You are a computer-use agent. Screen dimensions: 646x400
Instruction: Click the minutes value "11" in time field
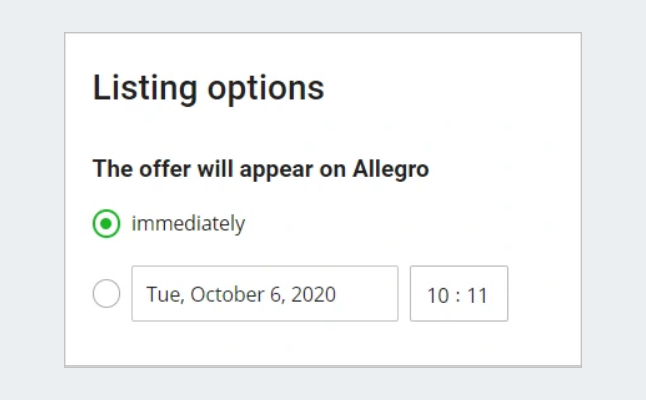click(x=477, y=295)
